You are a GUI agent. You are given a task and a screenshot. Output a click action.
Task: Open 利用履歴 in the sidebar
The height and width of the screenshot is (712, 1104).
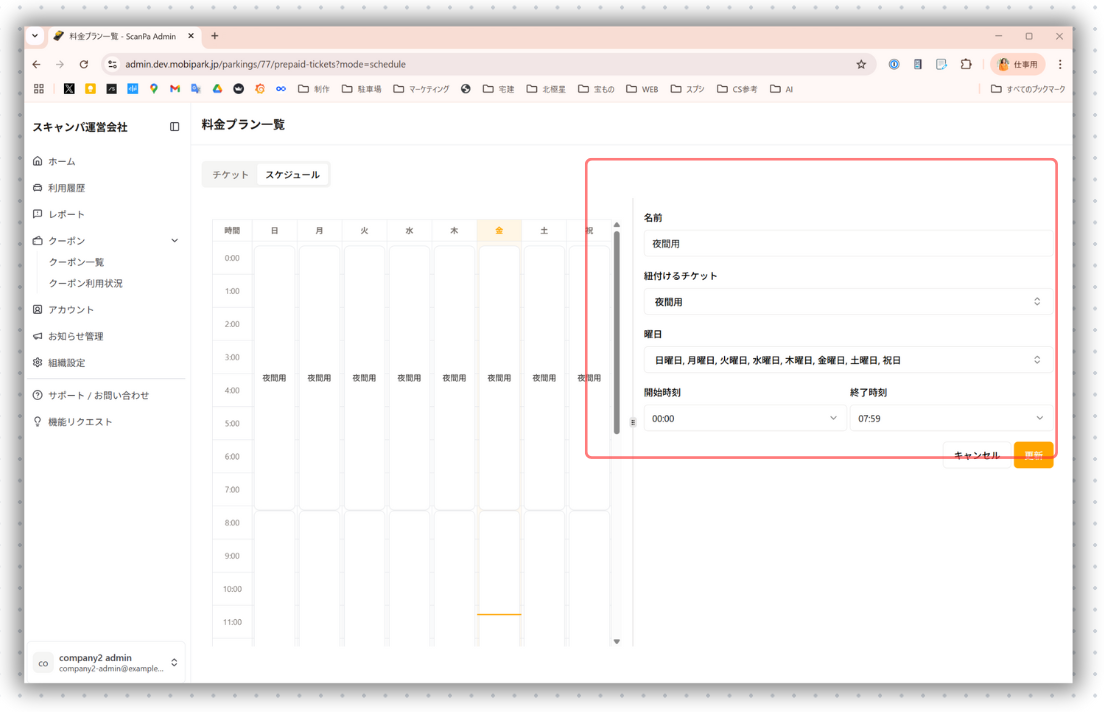tap(66, 188)
